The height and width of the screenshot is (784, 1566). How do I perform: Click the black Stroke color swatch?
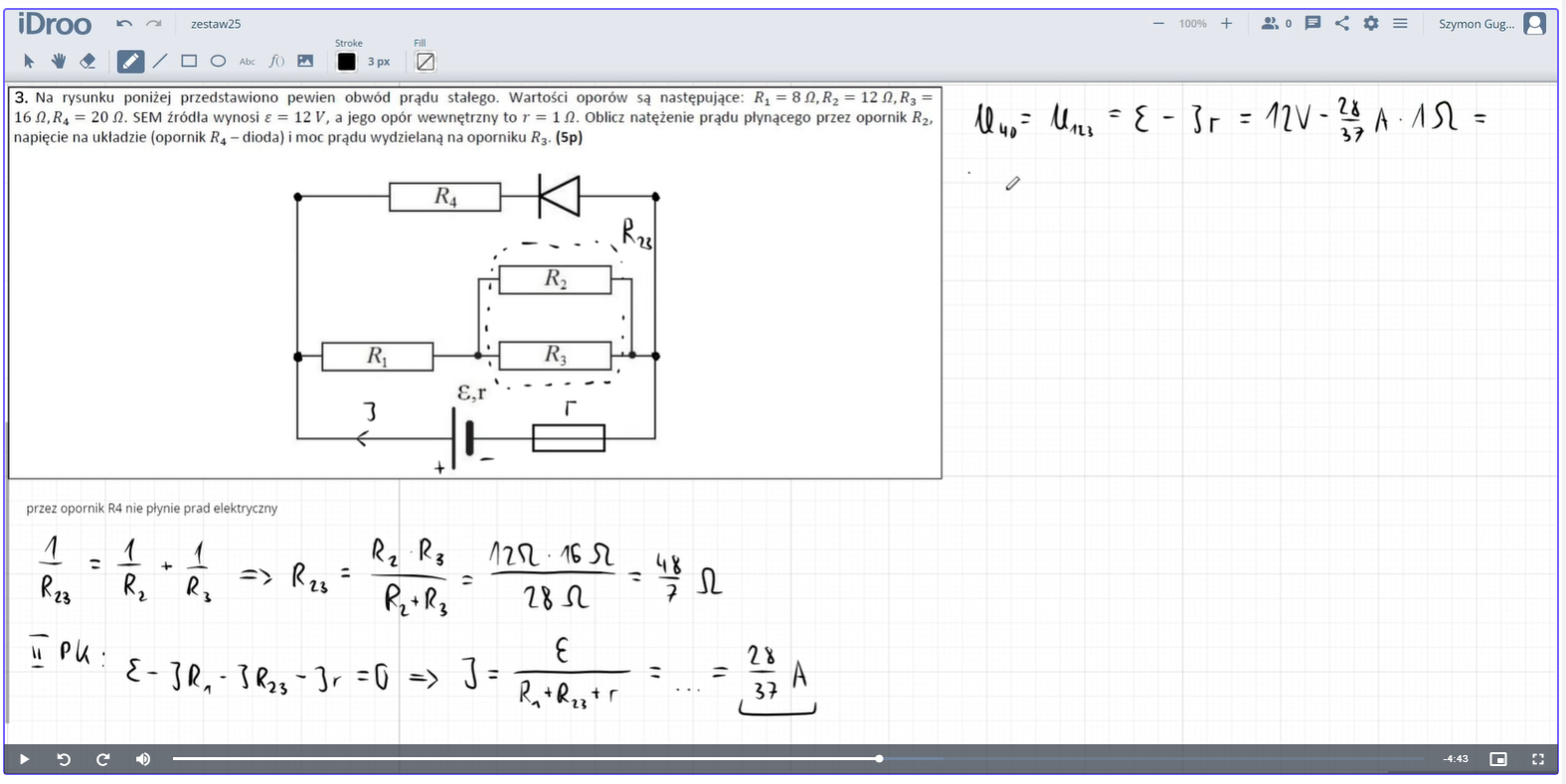(346, 62)
